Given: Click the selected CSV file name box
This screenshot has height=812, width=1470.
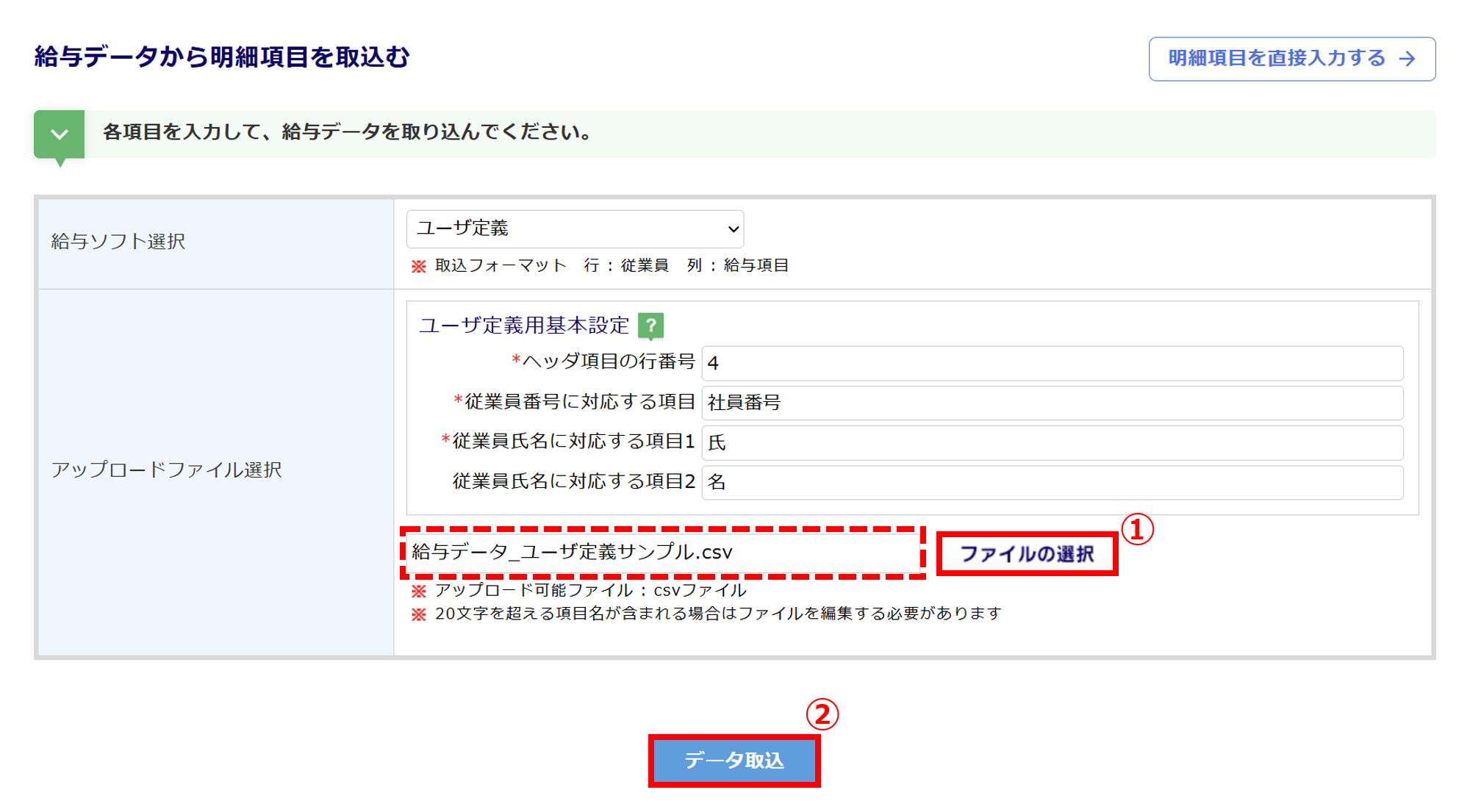Looking at the screenshot, I should tap(662, 553).
